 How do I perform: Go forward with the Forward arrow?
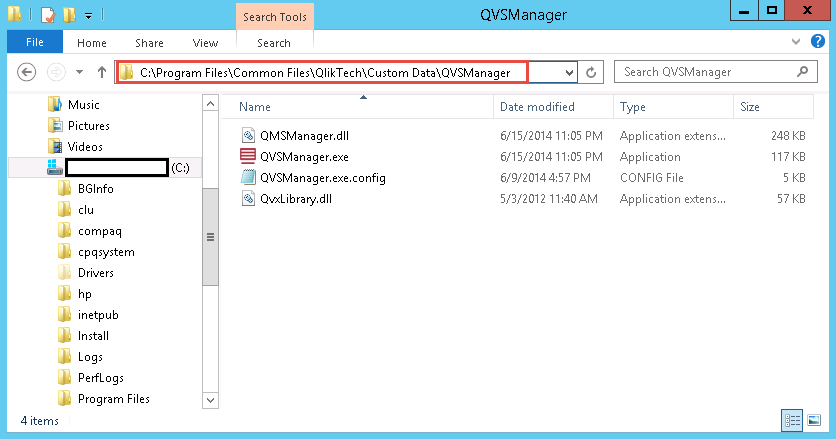56,72
